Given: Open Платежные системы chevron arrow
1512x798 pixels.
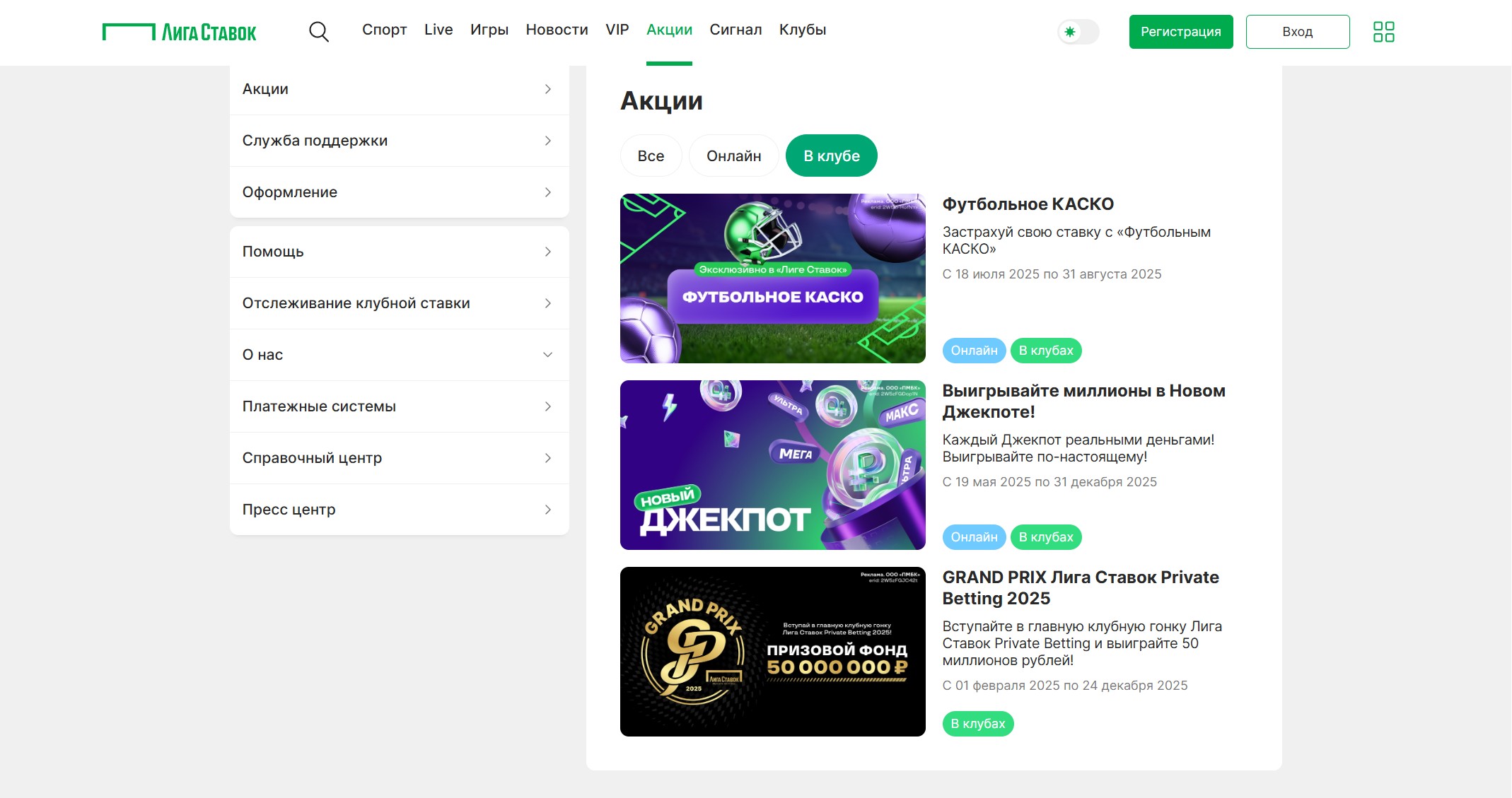Looking at the screenshot, I should click(547, 406).
